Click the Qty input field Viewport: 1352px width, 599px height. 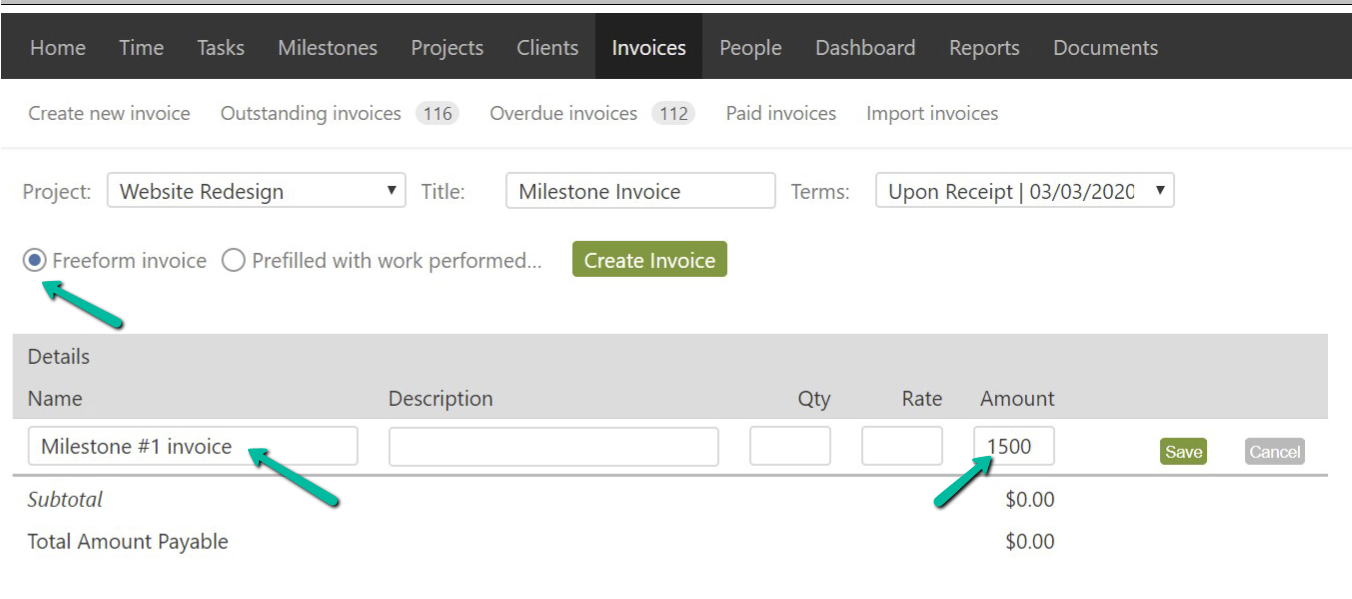click(789, 445)
